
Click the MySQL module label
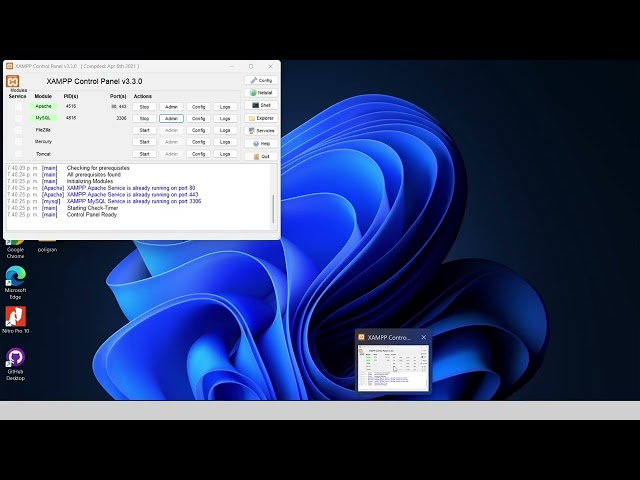(x=43, y=118)
